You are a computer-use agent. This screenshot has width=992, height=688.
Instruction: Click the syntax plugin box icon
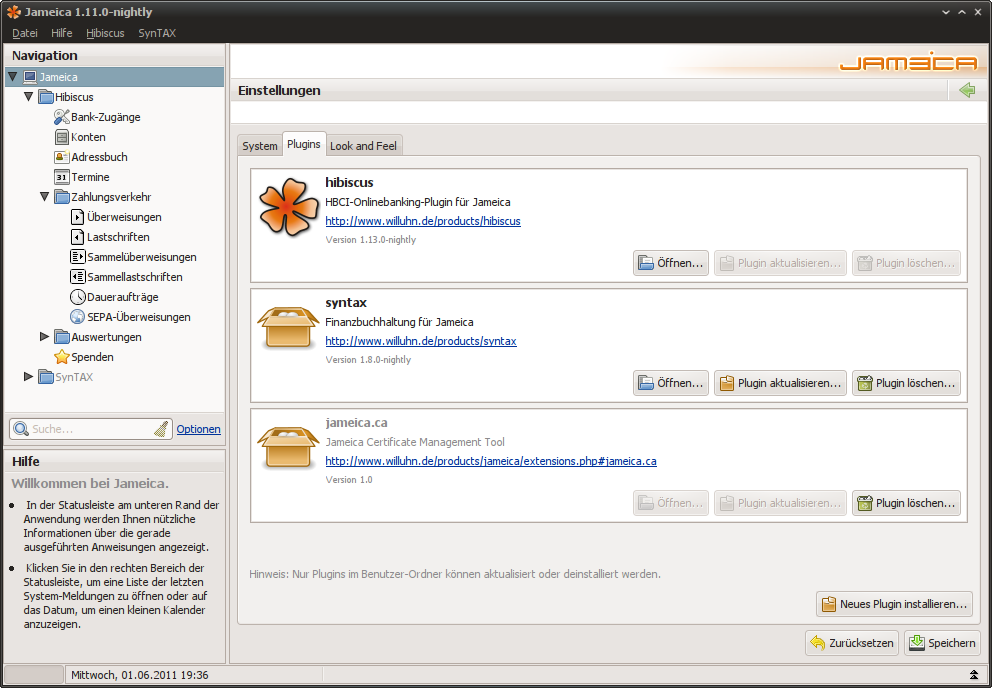(288, 327)
